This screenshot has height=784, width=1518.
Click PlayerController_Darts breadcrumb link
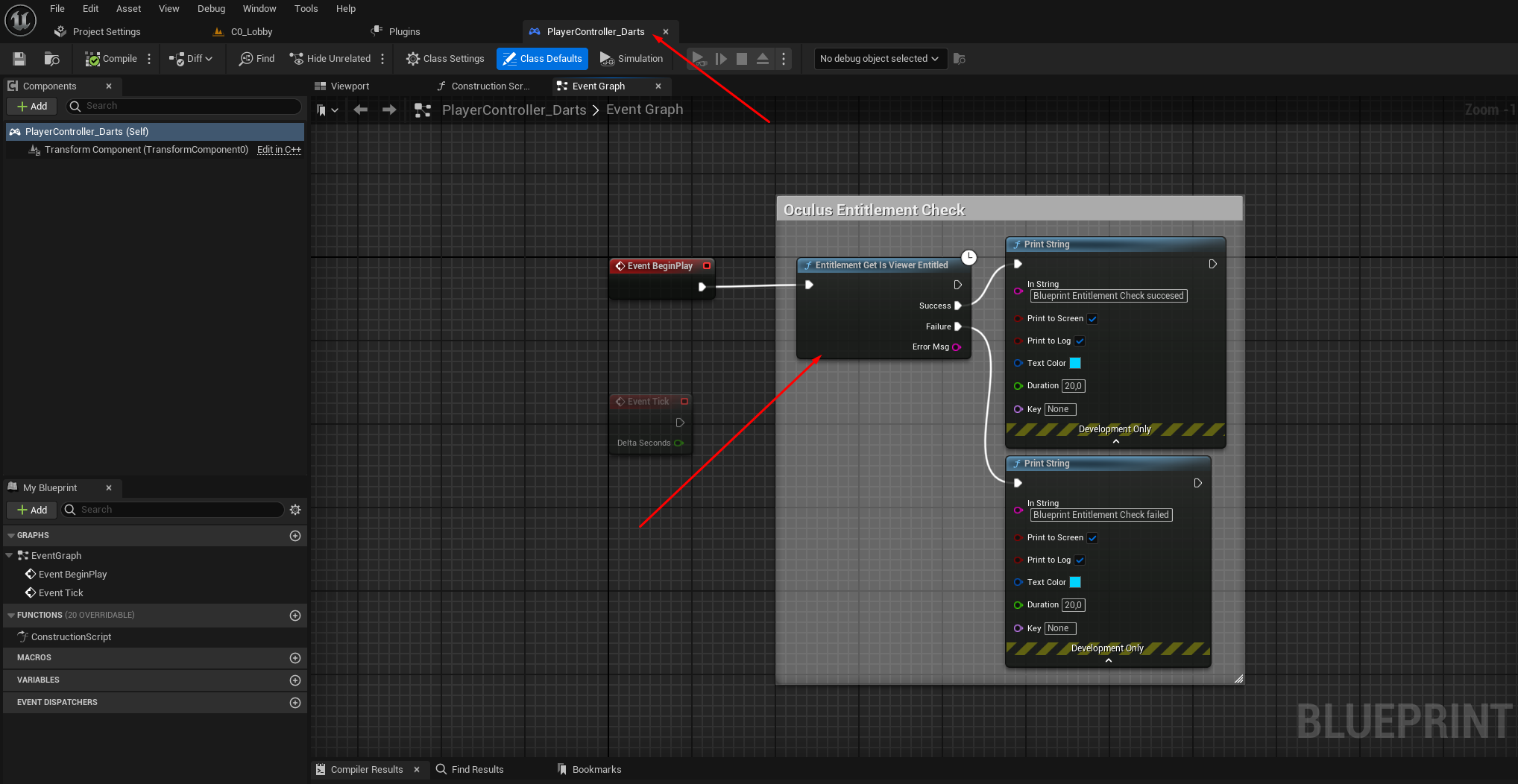point(514,110)
